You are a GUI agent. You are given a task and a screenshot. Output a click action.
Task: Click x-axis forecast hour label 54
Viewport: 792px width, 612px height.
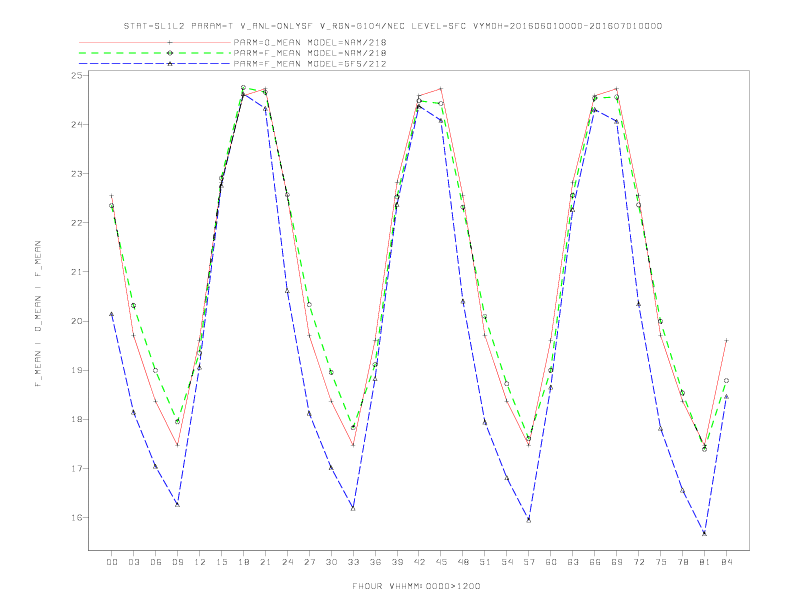point(507,562)
